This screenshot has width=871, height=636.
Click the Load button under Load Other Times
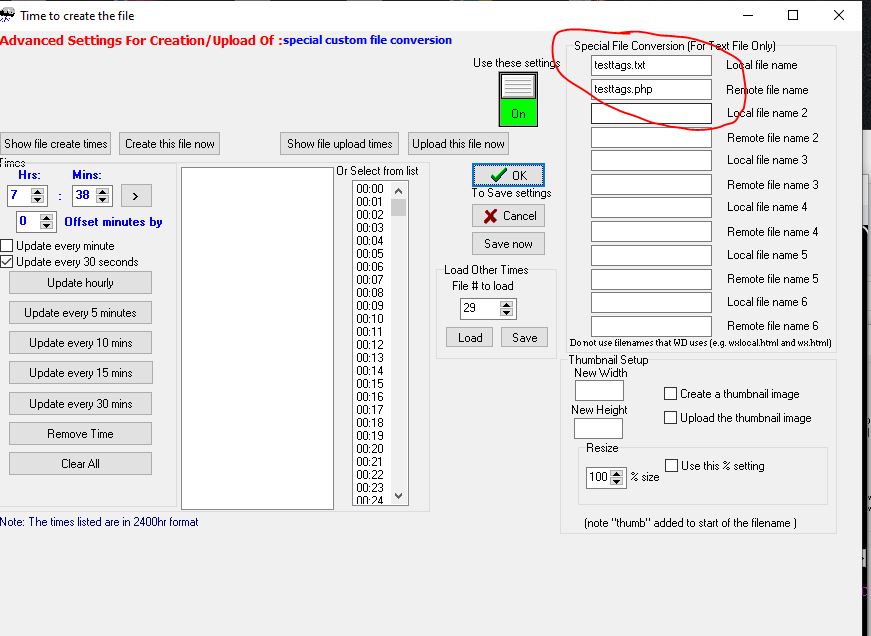469,338
